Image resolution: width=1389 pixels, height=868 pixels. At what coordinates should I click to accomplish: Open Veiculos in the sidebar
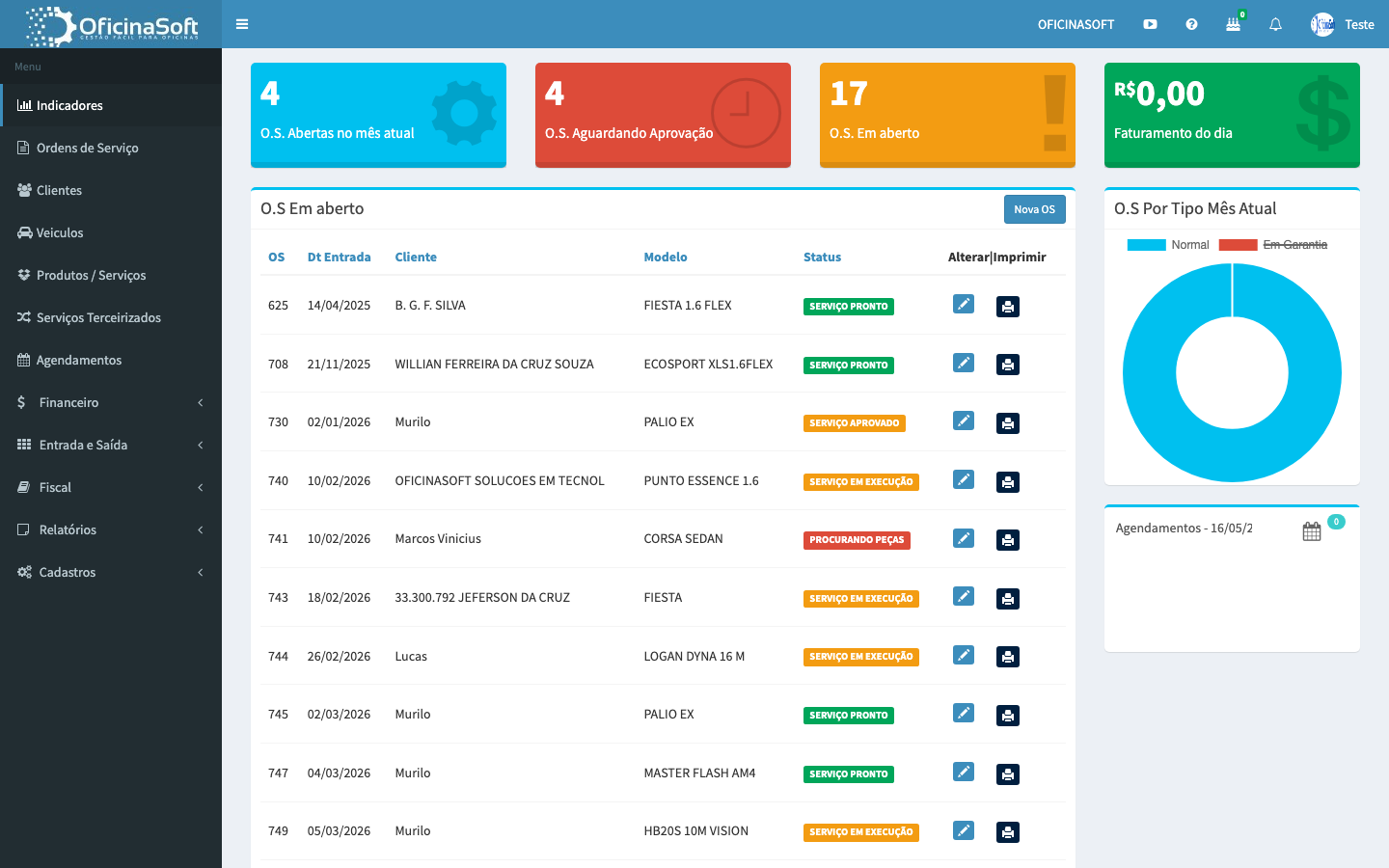pos(111,232)
